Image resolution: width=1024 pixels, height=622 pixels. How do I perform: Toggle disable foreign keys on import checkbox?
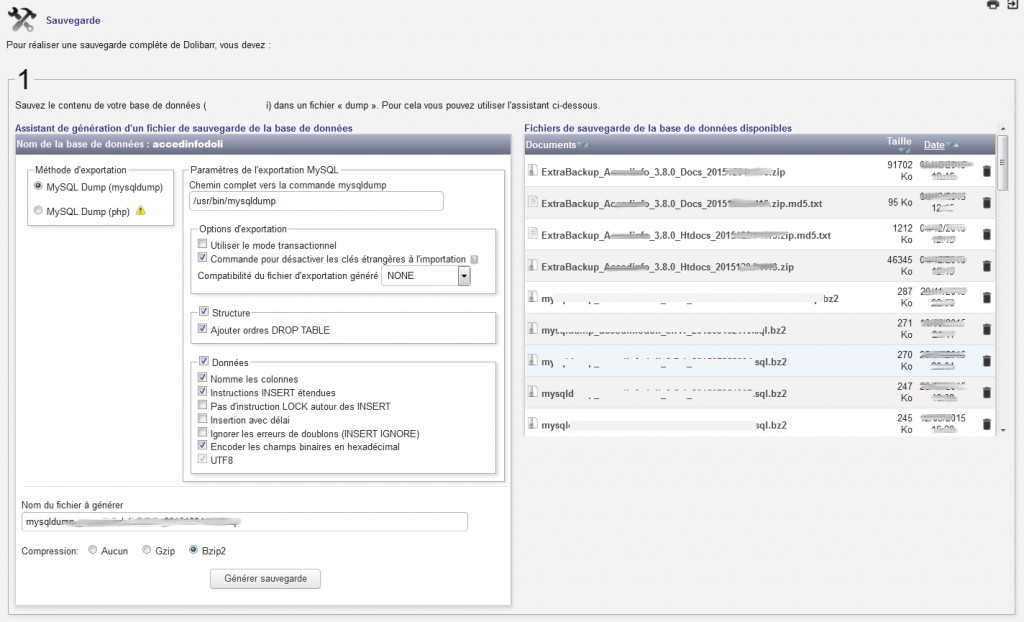point(202,257)
